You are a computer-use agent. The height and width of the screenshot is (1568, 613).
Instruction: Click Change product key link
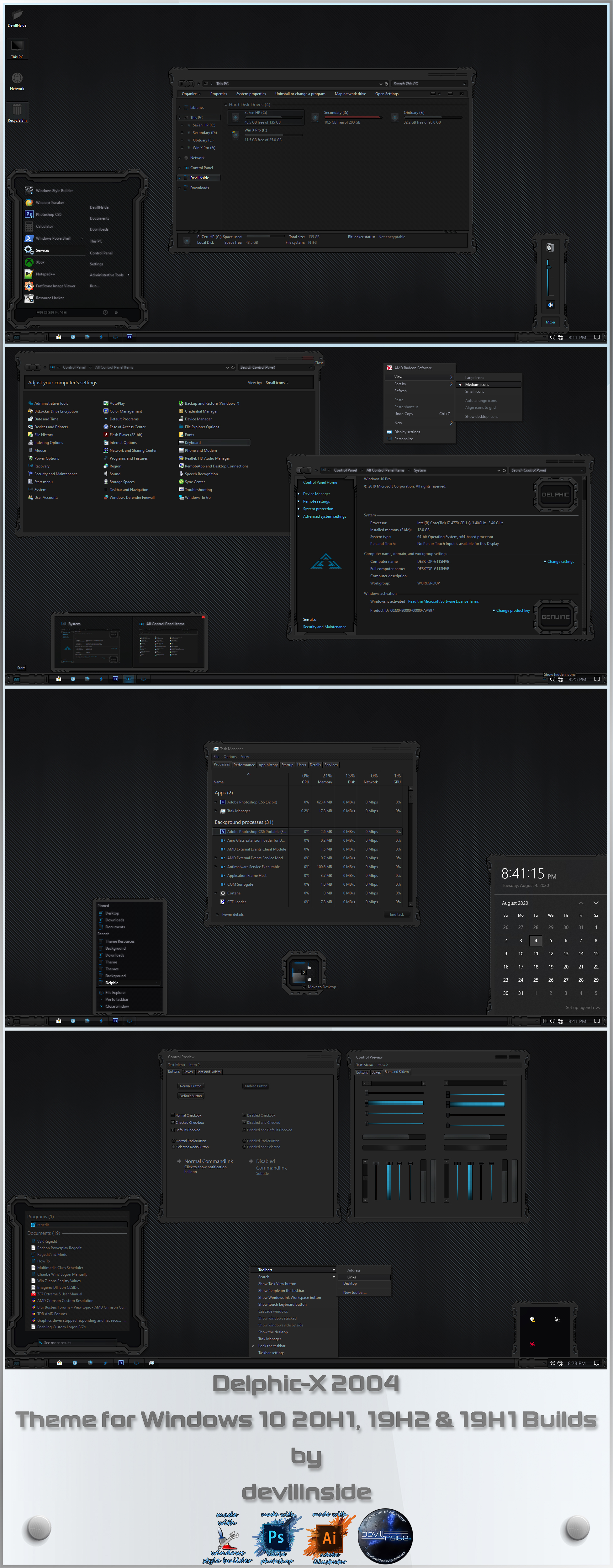(513, 611)
